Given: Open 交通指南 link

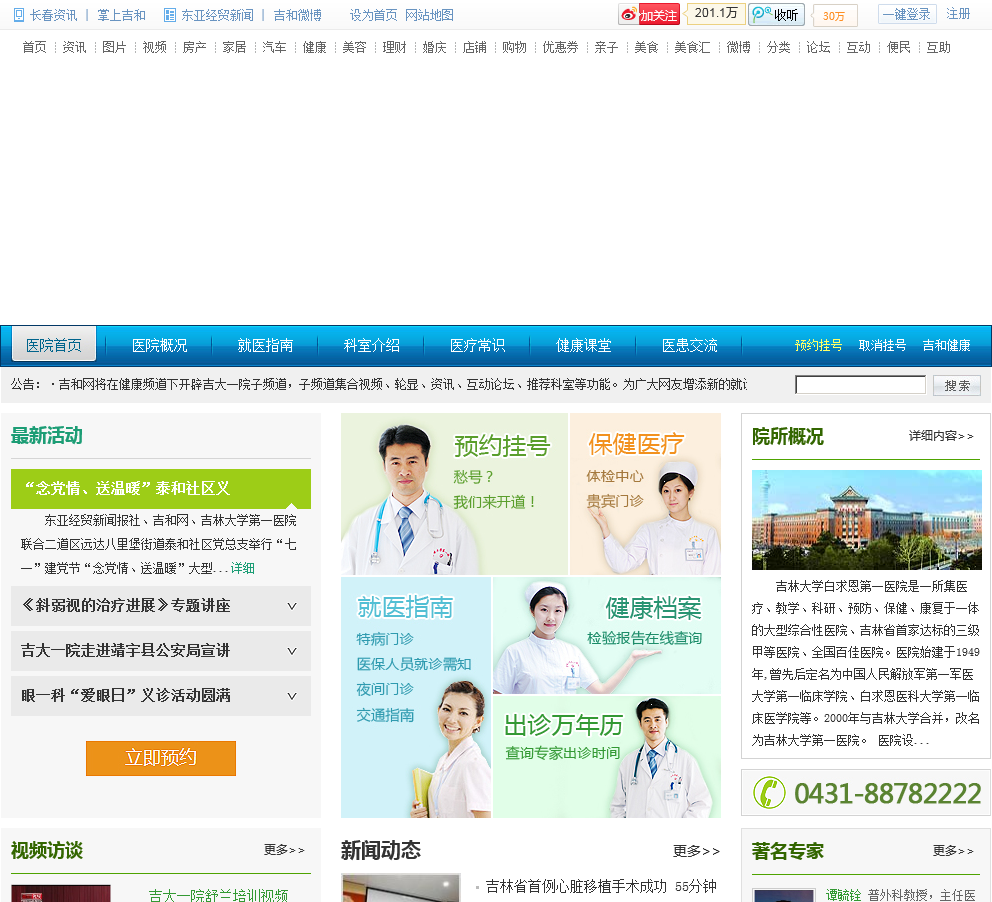Looking at the screenshot, I should click(385, 715).
